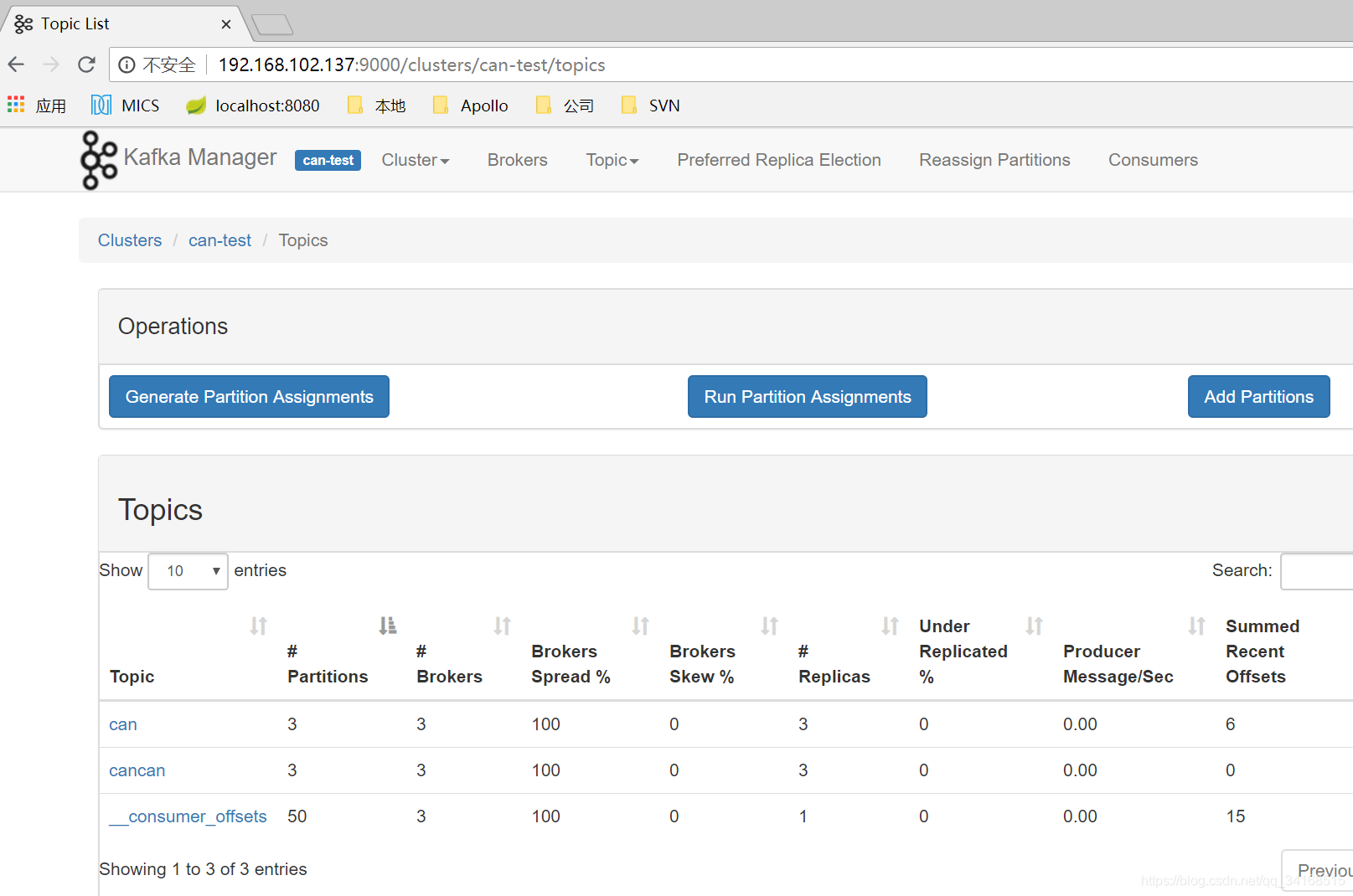The image size is (1353, 896).
Task: Sort by Producer Message/Sec icon
Action: click(1197, 626)
